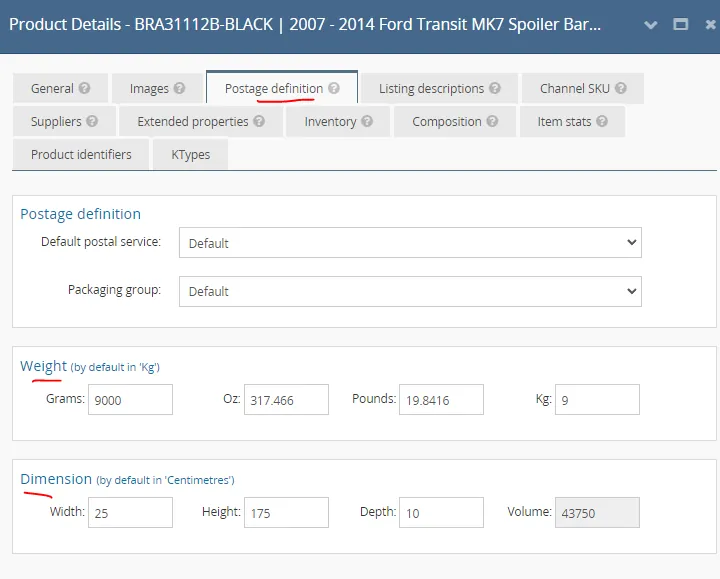Open the Product identifiers tab
The image size is (720, 579).
[81, 154]
